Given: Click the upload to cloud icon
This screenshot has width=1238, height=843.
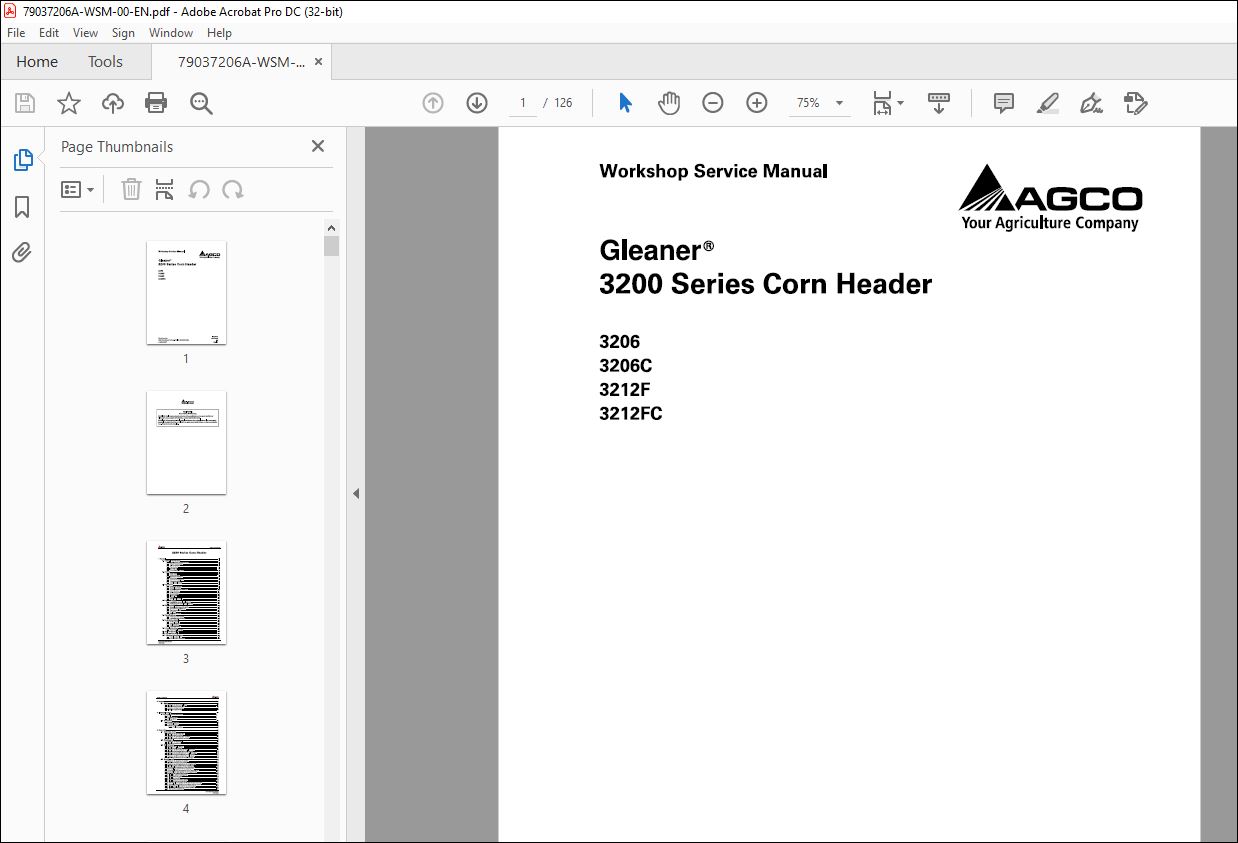Looking at the screenshot, I should (x=113, y=103).
